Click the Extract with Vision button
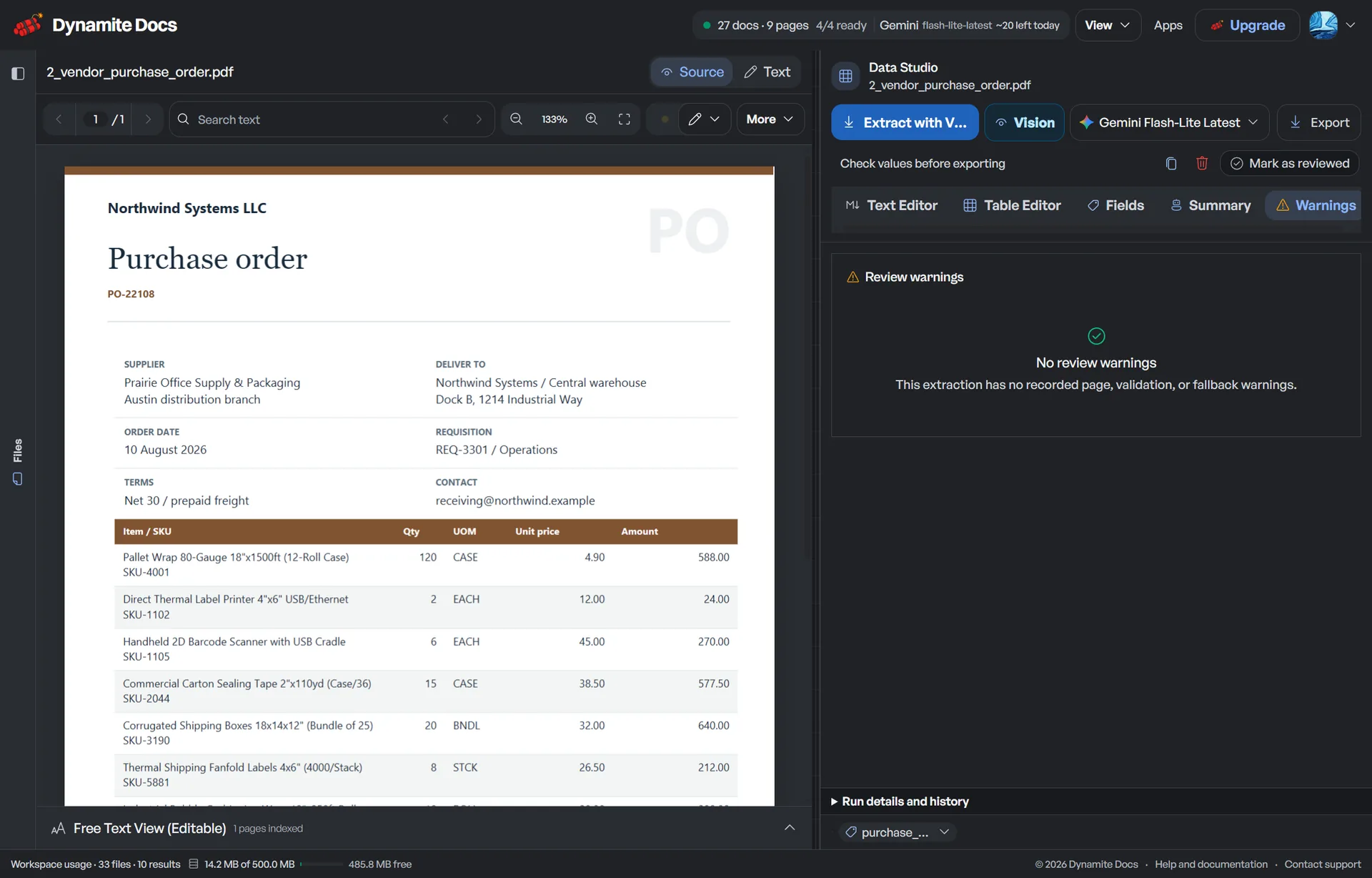This screenshot has width=1372, height=878. [905, 122]
